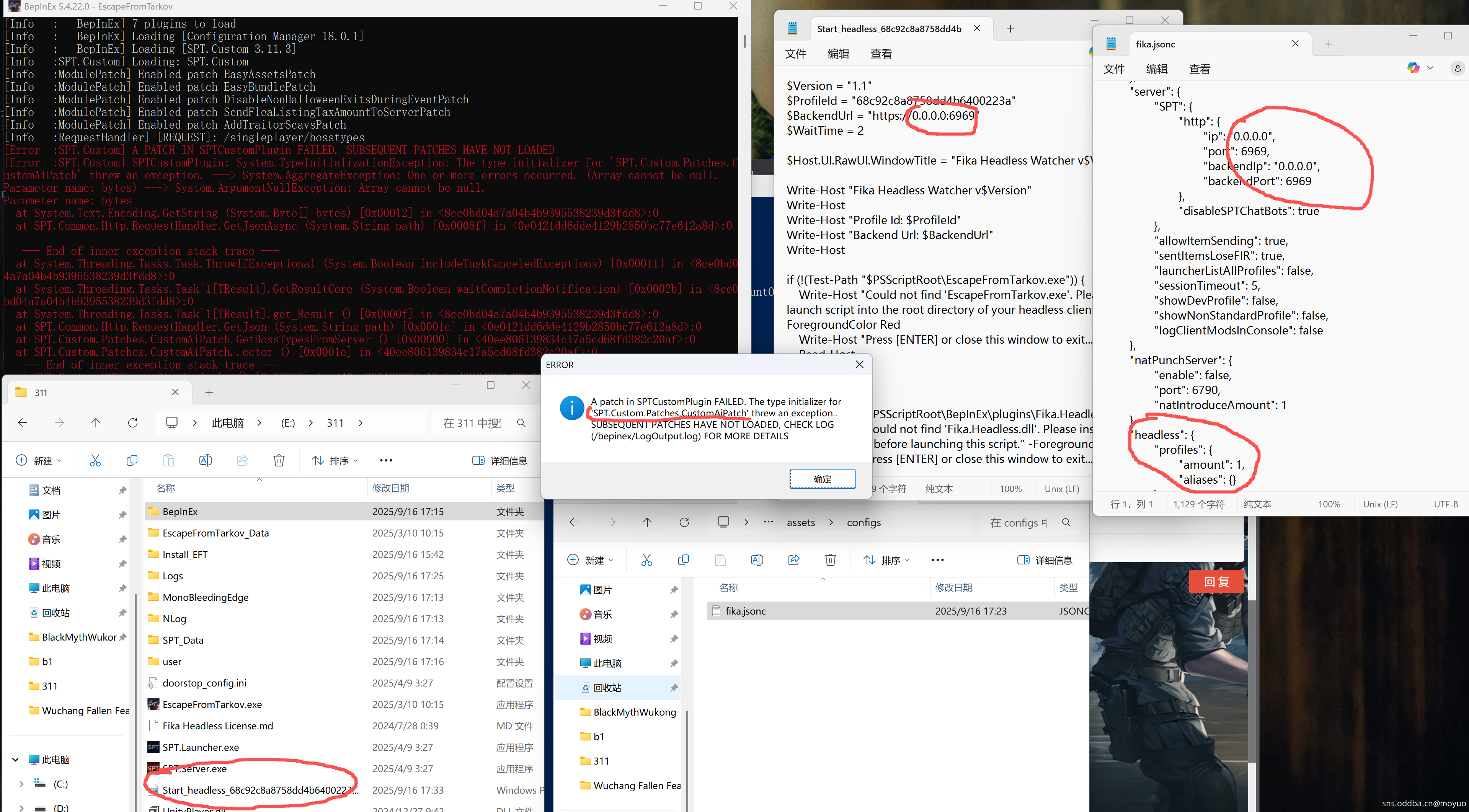Screen dimensions: 1469x812
Task: Open Copilot dropdown arrow in fika.jsonc Notepad
Action: coord(1430,68)
